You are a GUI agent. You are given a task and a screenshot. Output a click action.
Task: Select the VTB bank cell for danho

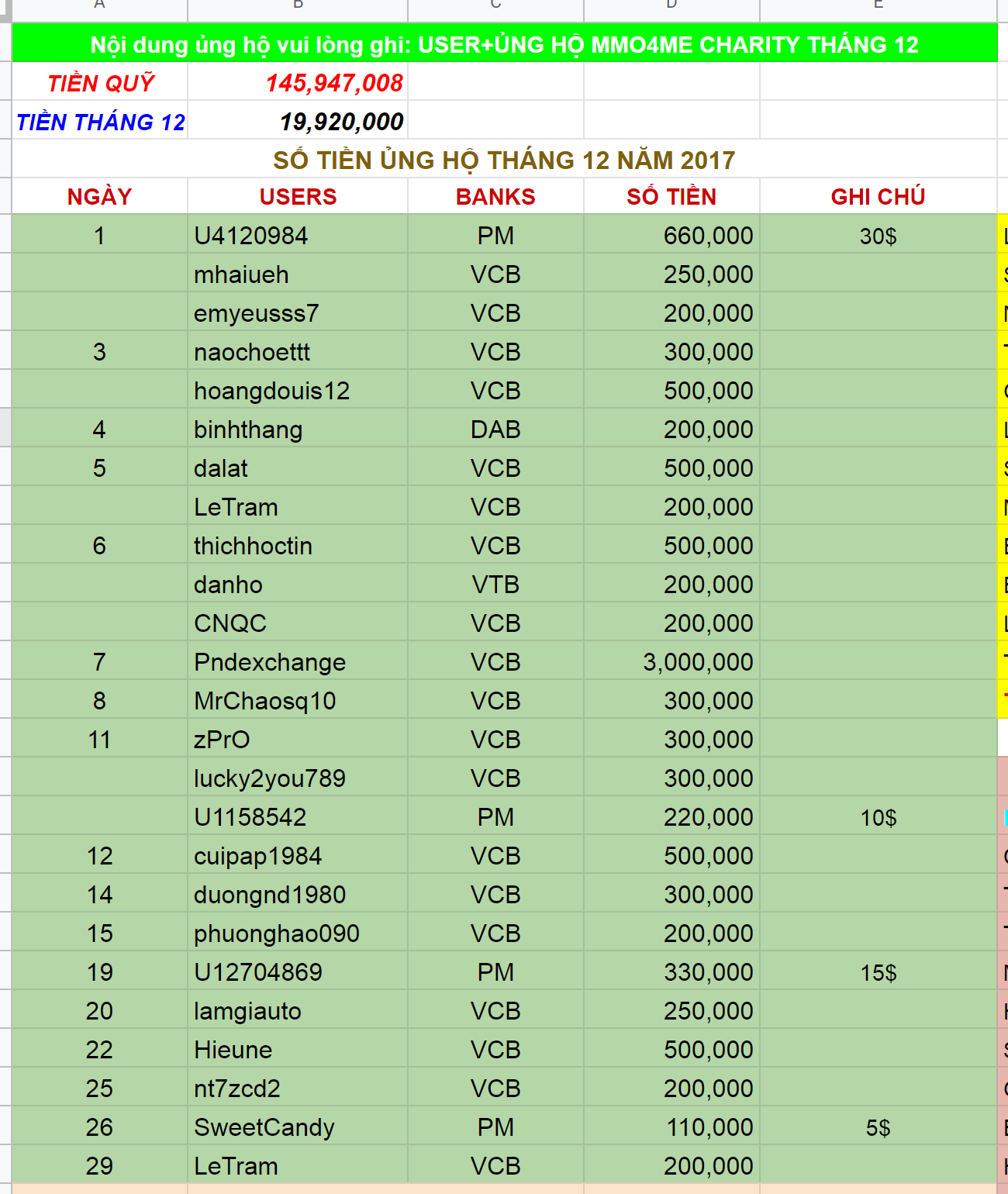495,585
